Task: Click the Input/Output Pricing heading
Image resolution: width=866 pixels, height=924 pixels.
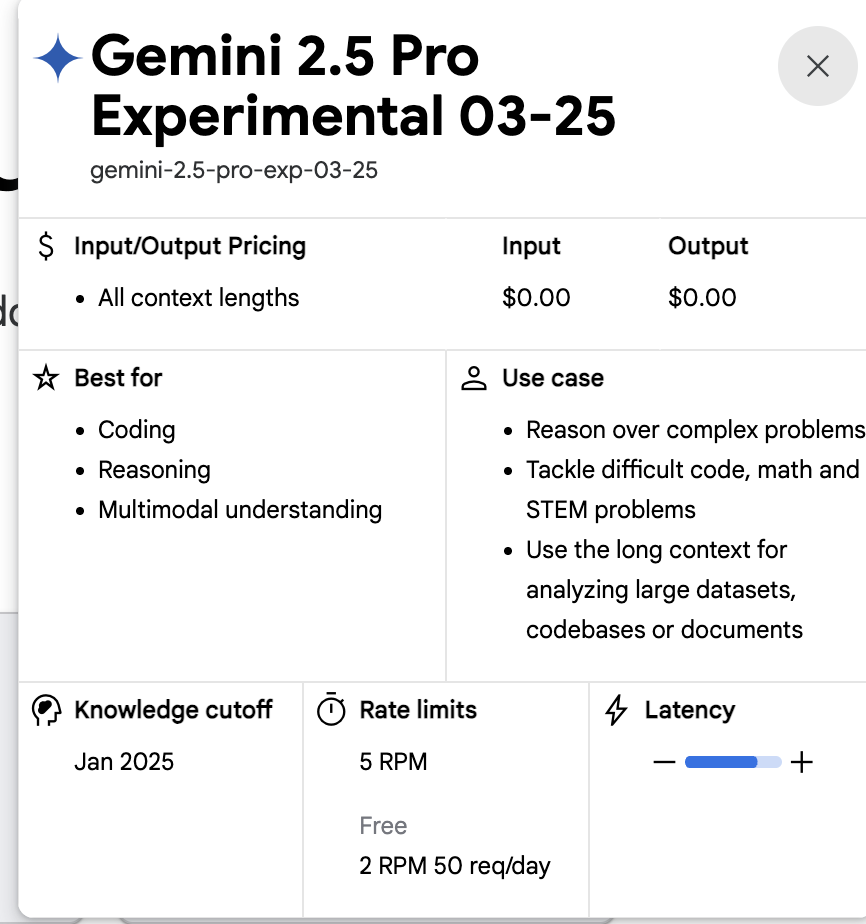Action: 190,246
